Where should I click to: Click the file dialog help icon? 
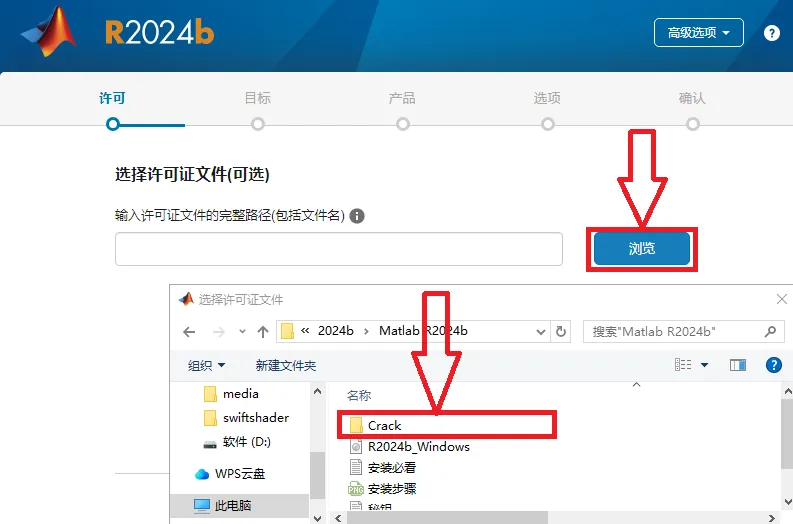click(x=774, y=365)
